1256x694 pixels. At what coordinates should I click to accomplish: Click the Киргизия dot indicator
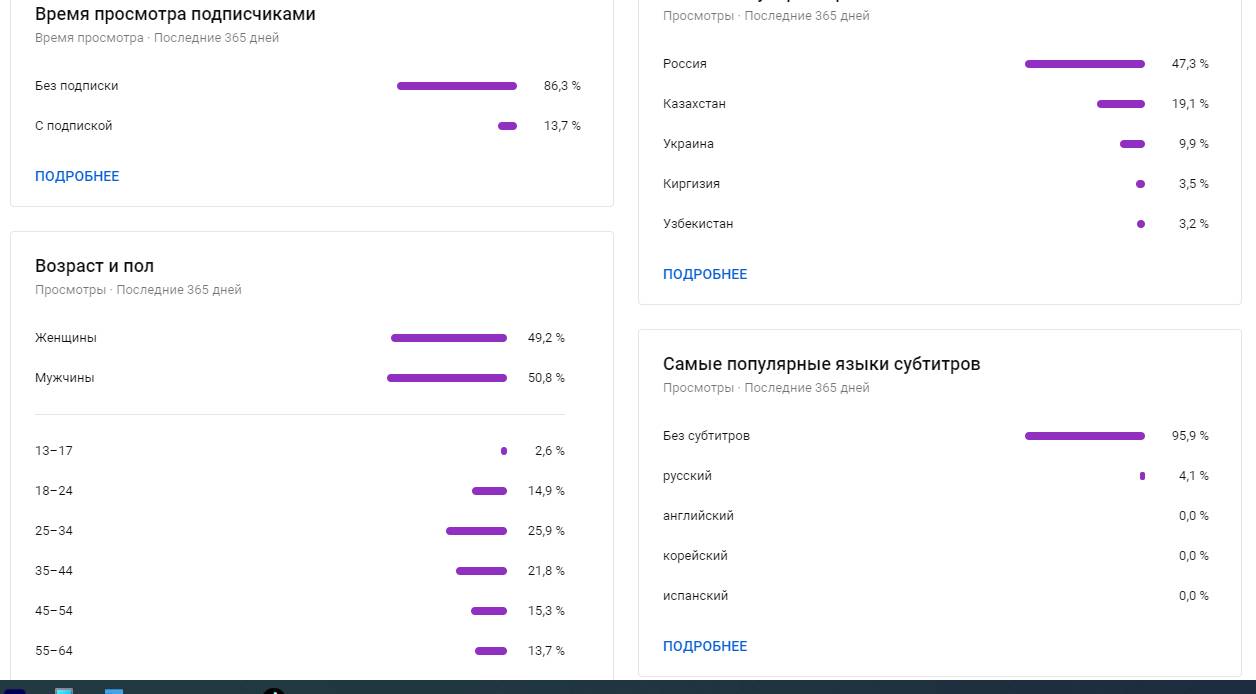coord(1140,184)
